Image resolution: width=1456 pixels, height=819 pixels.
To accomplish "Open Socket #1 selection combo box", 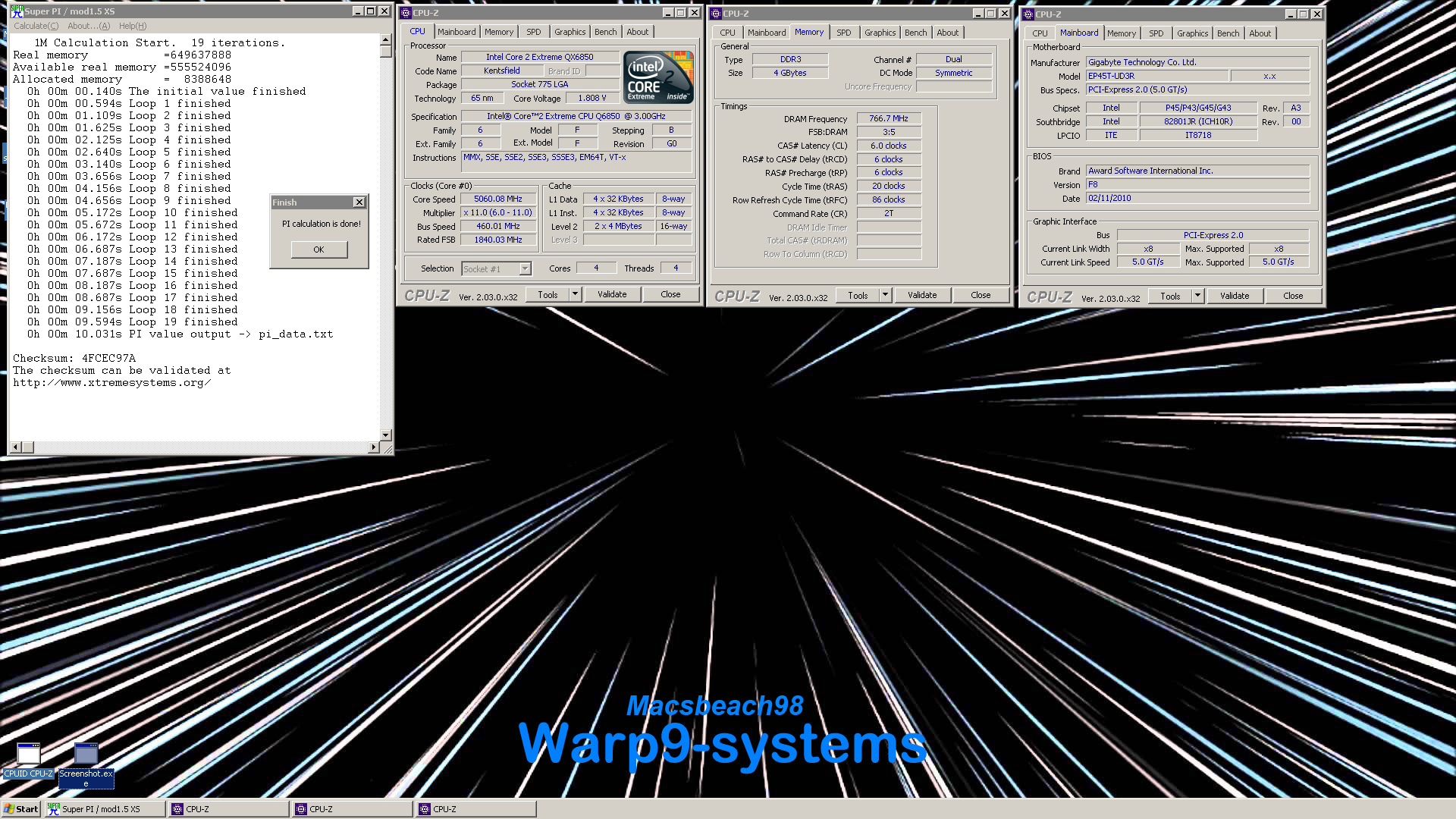I will point(496,269).
